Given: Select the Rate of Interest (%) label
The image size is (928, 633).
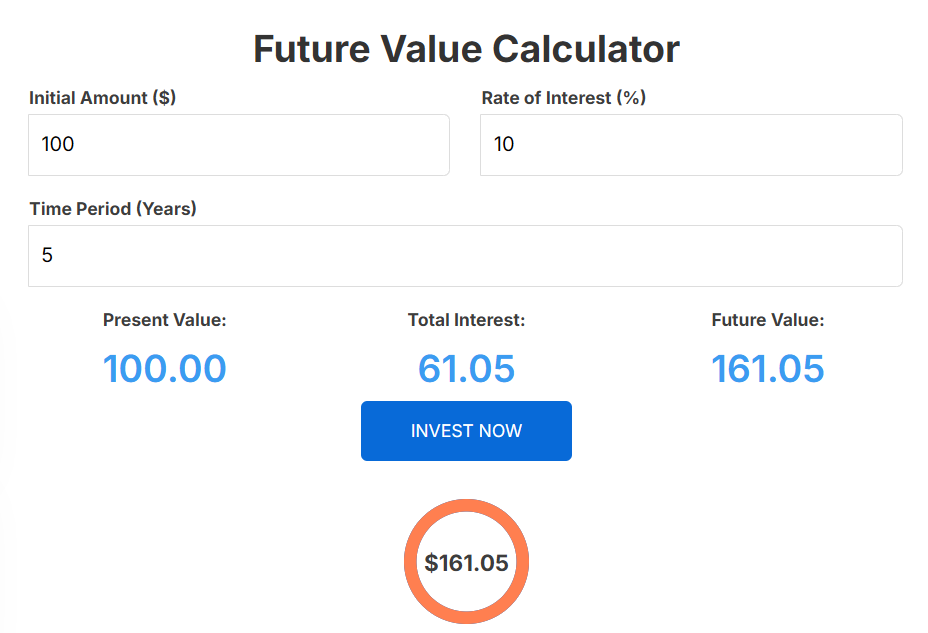Looking at the screenshot, I should click(x=564, y=98).
